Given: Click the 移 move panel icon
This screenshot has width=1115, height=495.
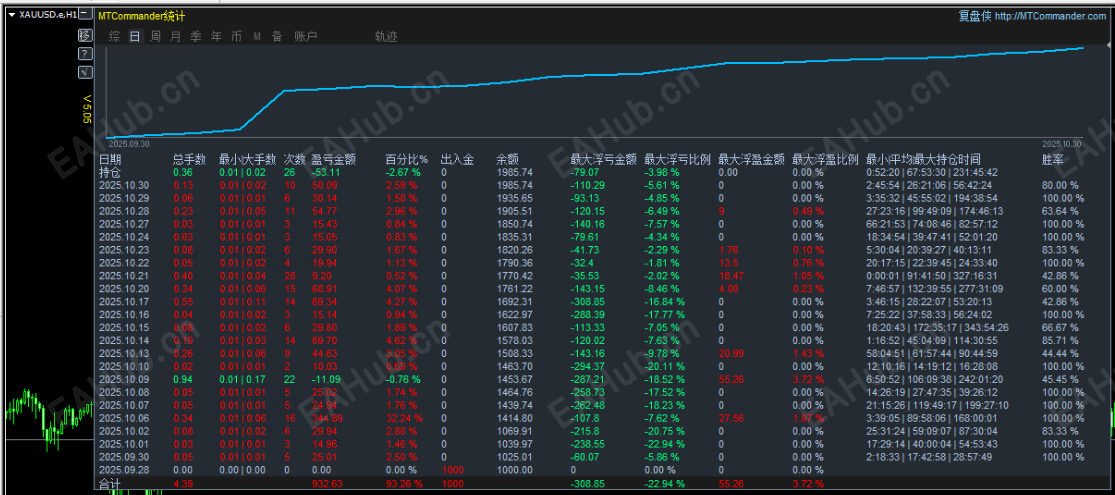Looking at the screenshot, I should click(x=85, y=35).
